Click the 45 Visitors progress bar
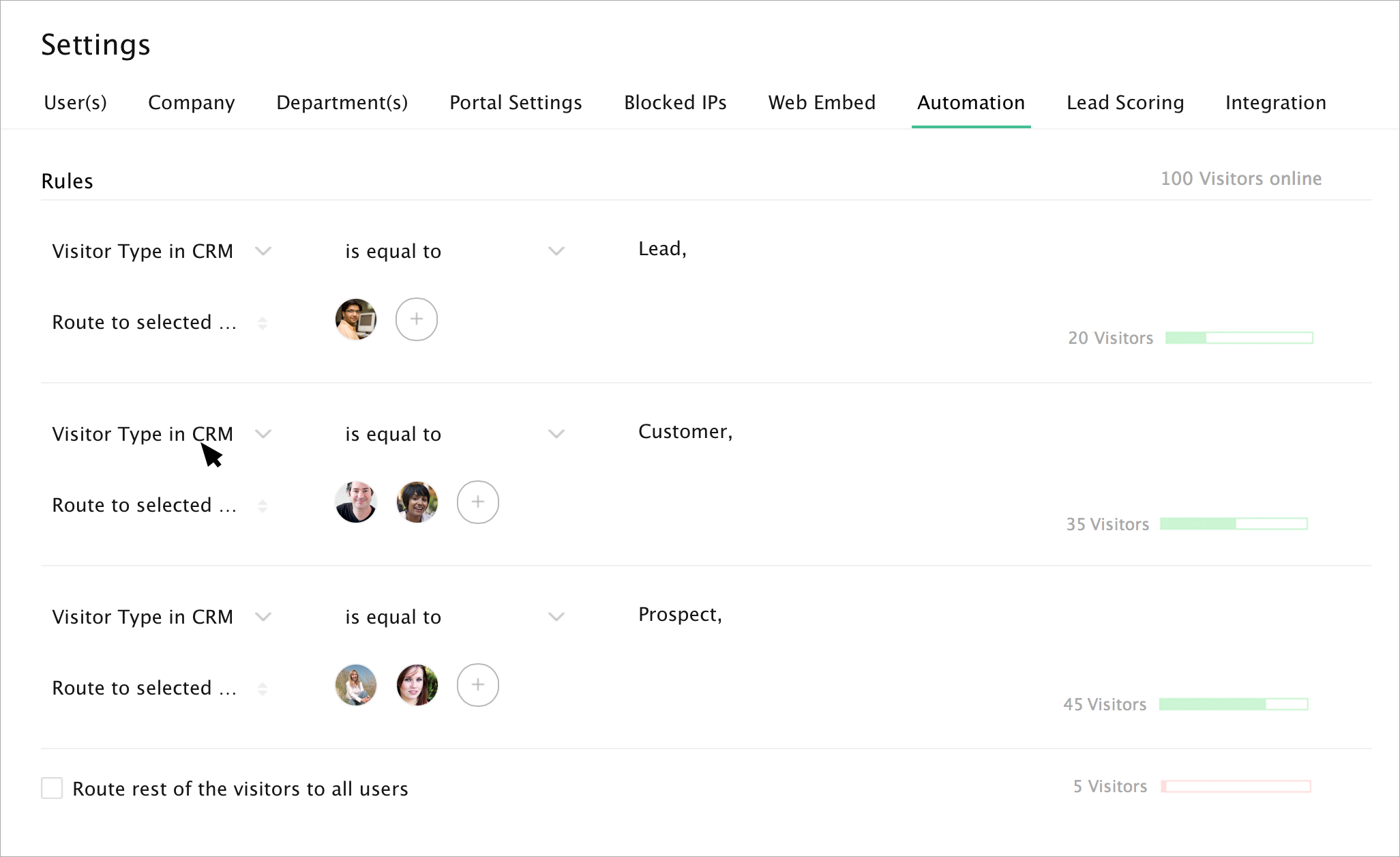This screenshot has height=857, width=1400. point(1233,704)
